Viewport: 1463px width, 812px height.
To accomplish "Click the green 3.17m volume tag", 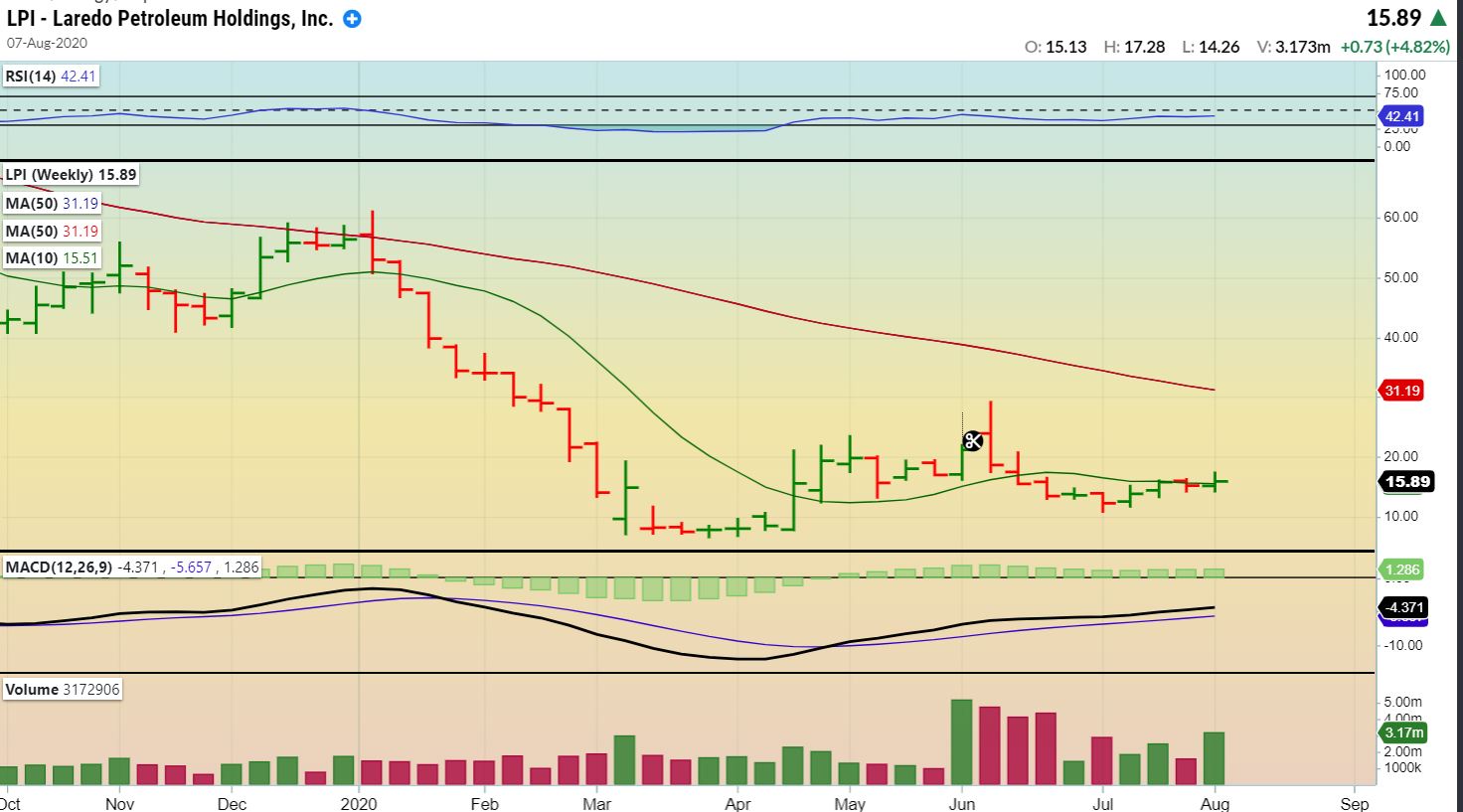I will pyautogui.click(x=1403, y=732).
